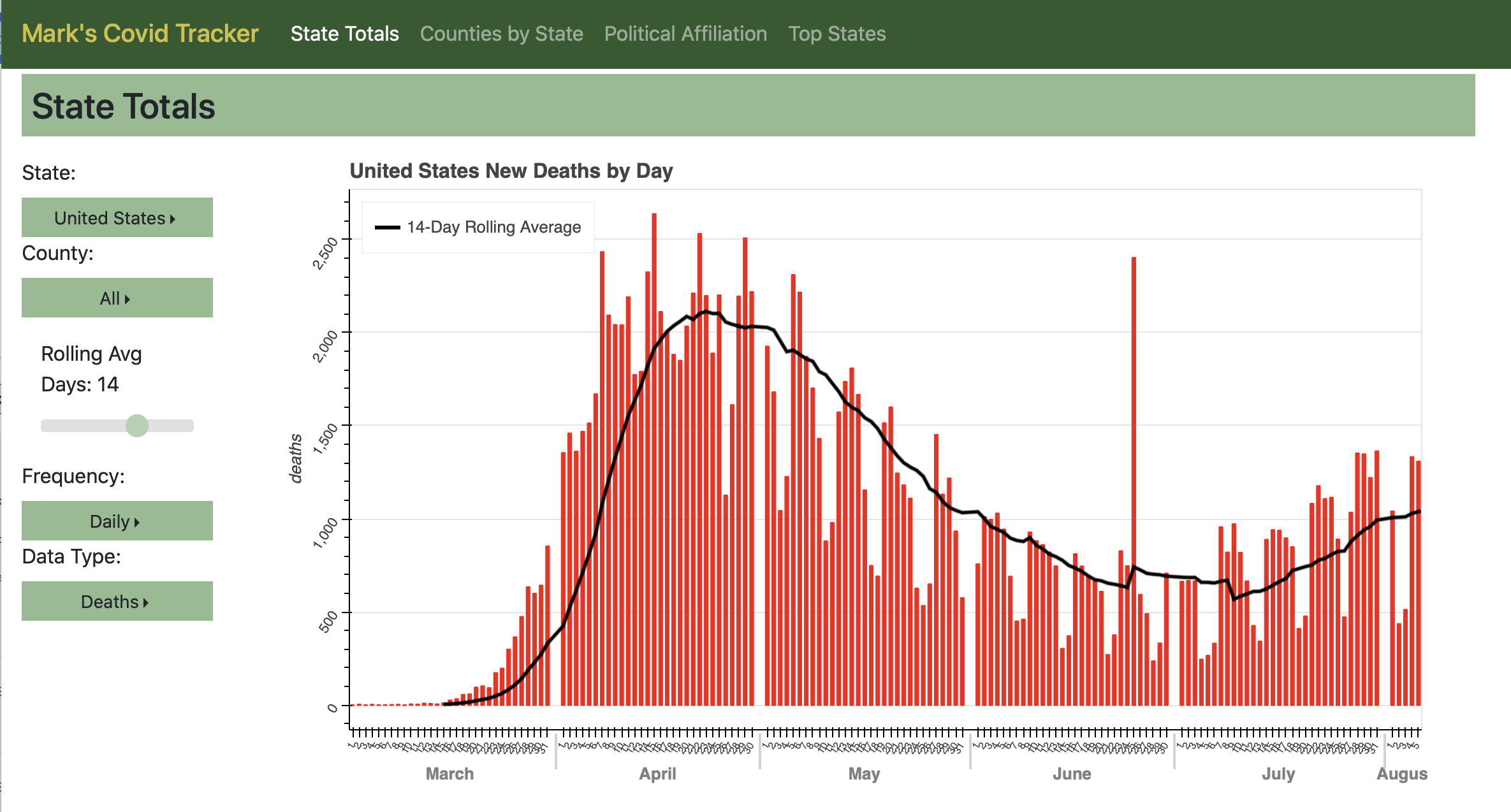
Task: Click the 'Data Type:' label
Action: 71,556
